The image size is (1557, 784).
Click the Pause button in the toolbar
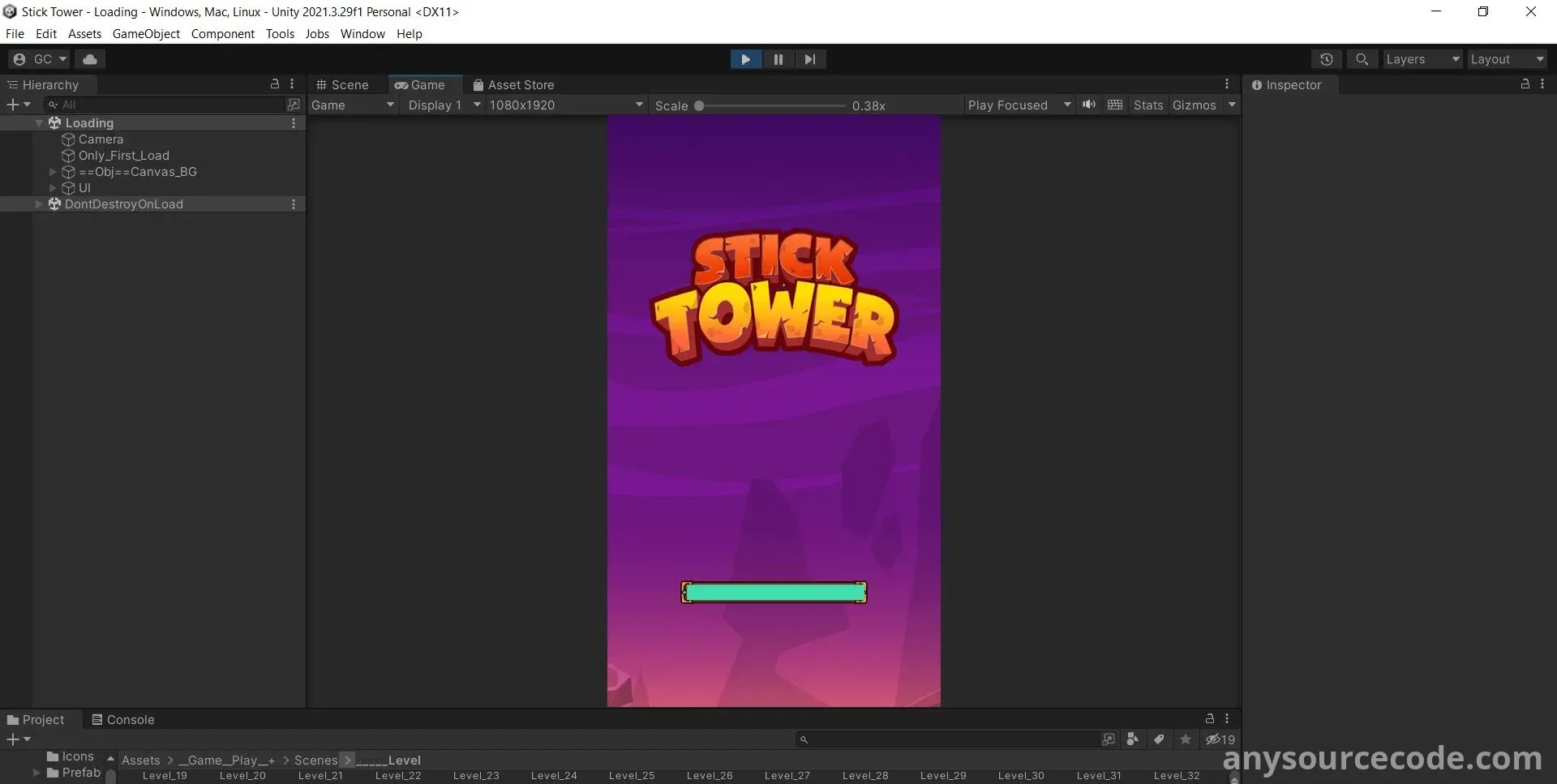click(778, 59)
